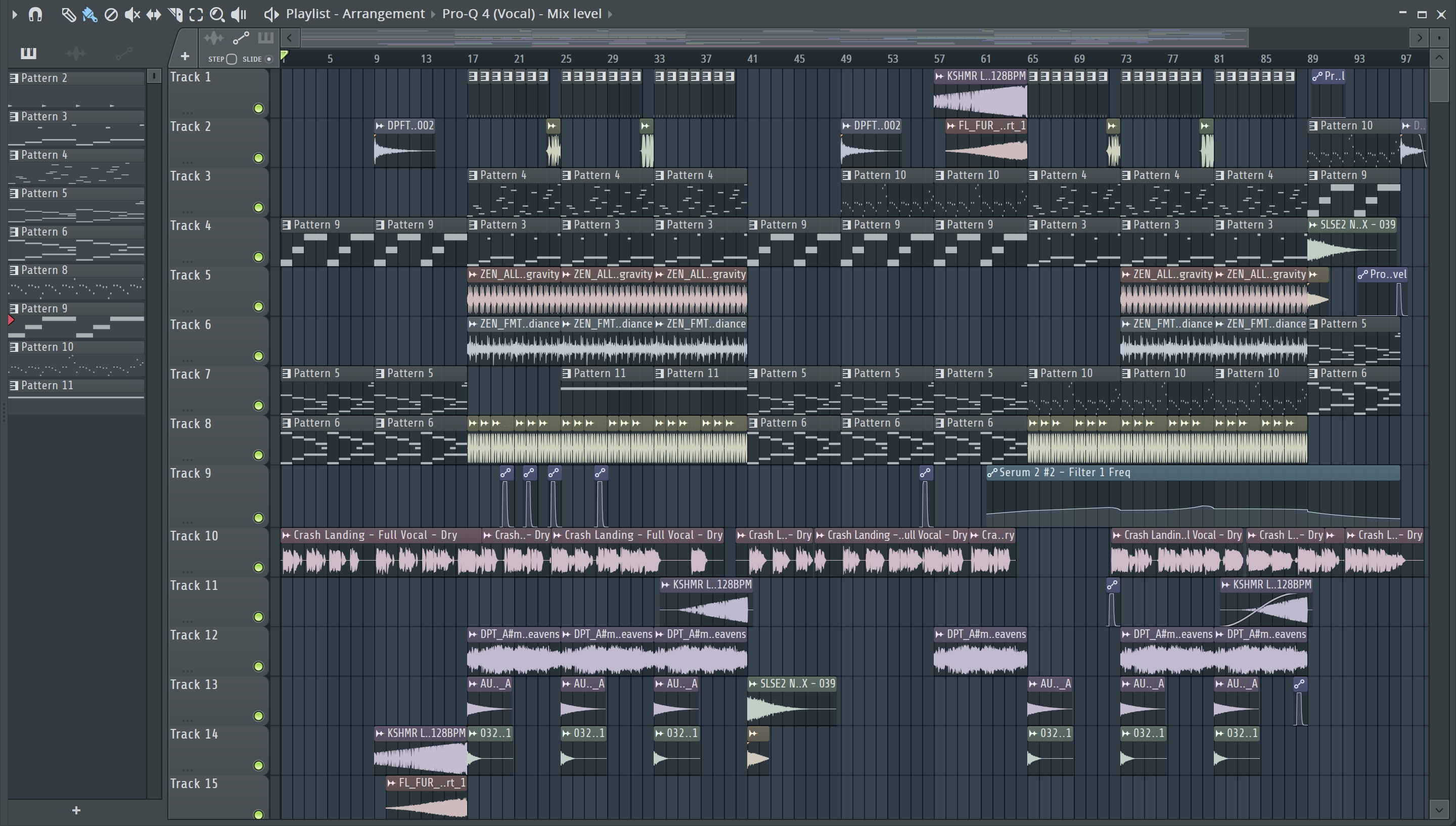Viewport: 1456px width, 826px height.
Task: Open clip menu of Pattern 10 on Track 2
Action: pyautogui.click(x=1313, y=126)
